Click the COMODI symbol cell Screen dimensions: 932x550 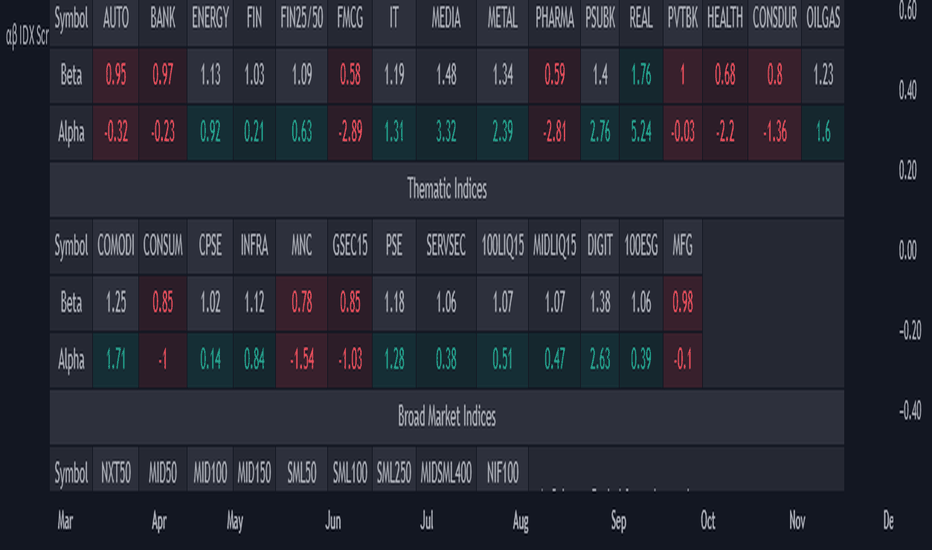point(115,246)
